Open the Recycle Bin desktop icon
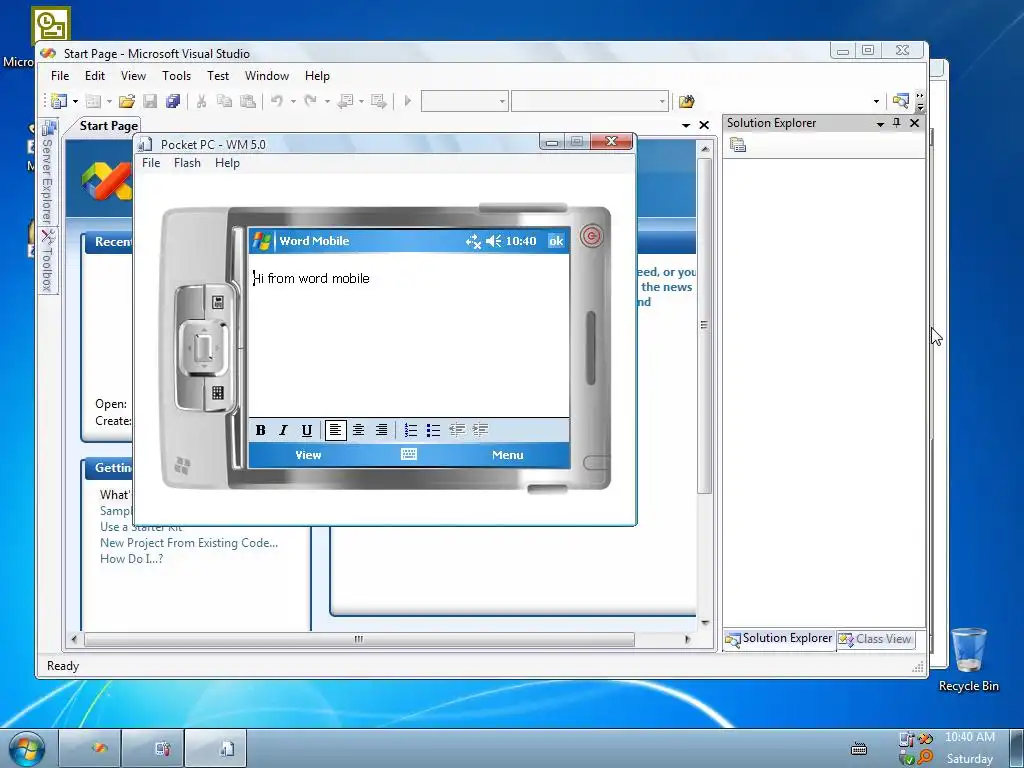Image resolution: width=1024 pixels, height=768 pixels. 968,660
